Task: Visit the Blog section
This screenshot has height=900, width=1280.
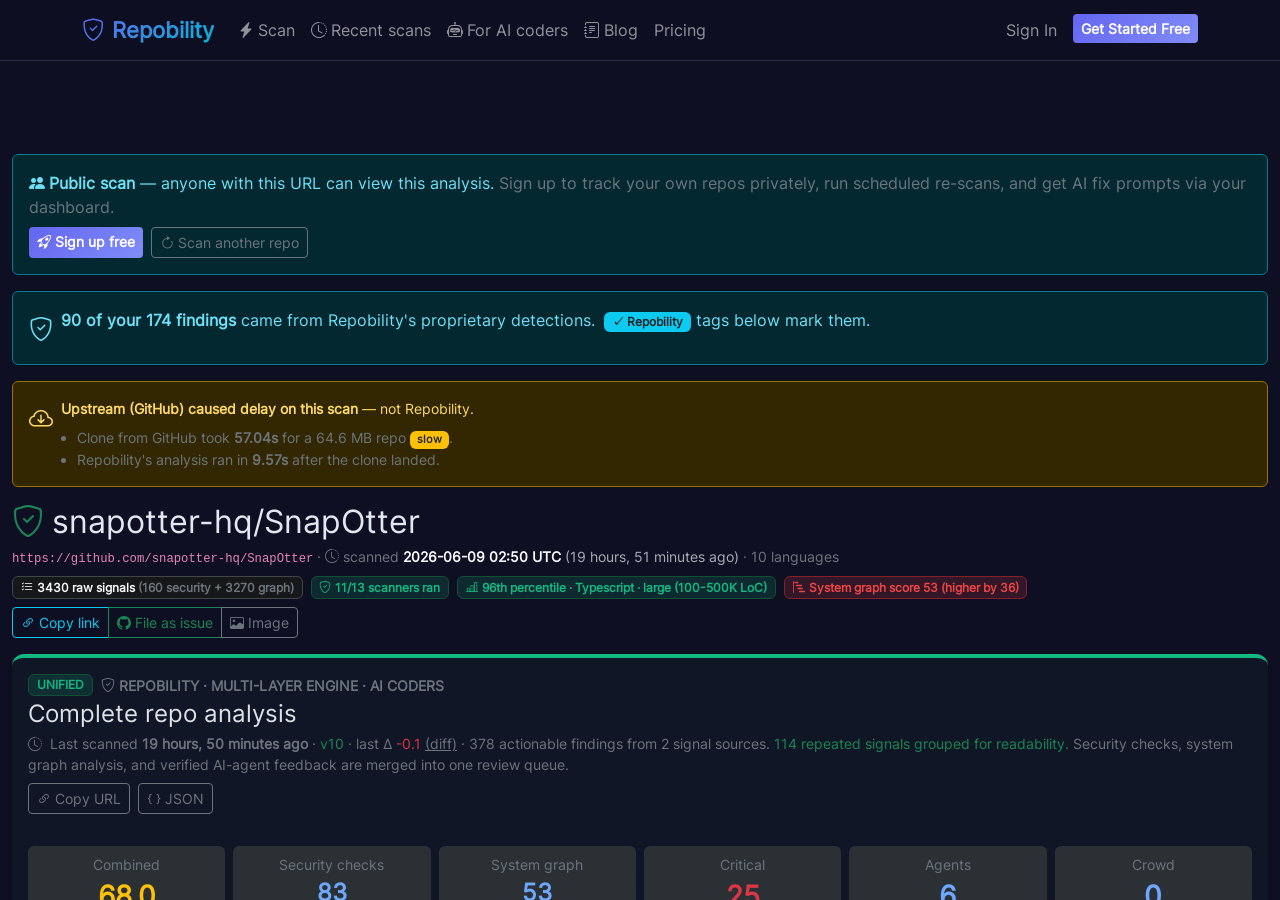Action: (611, 30)
